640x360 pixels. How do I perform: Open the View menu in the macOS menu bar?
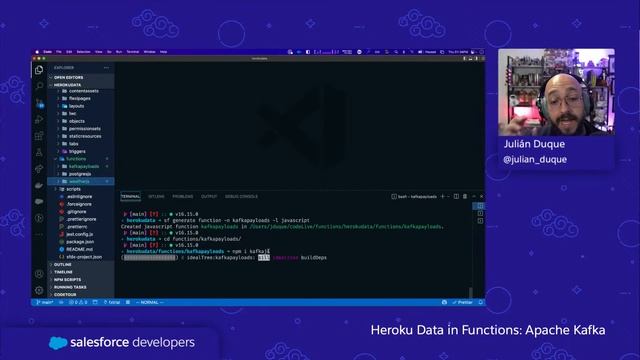[99, 52]
